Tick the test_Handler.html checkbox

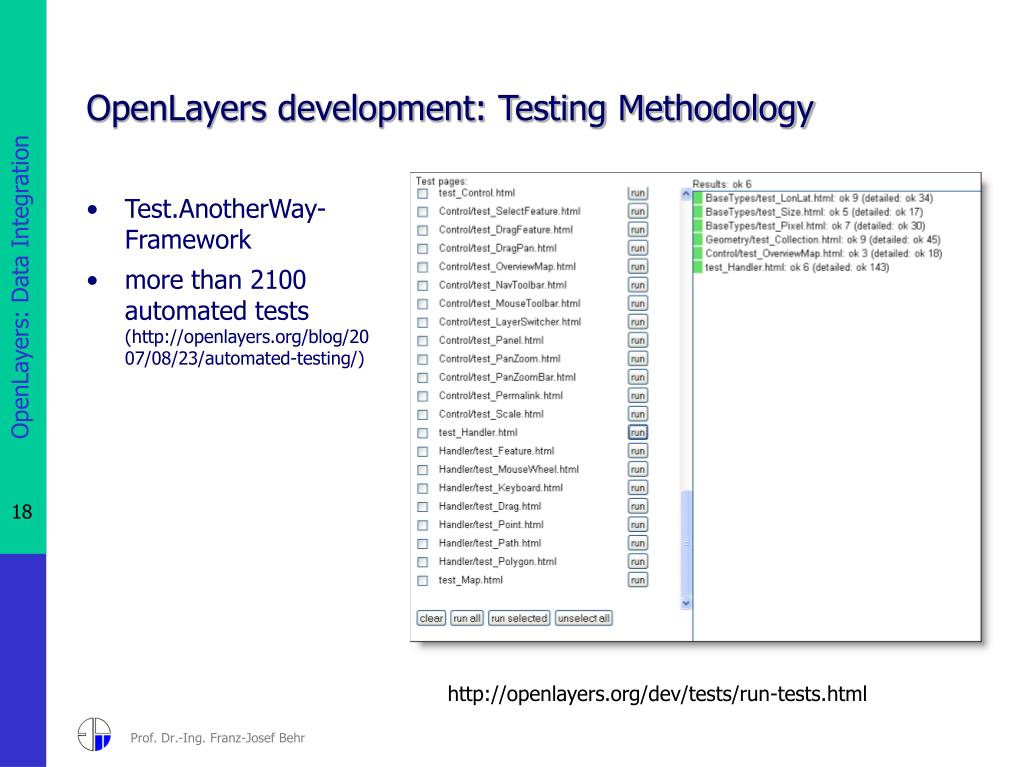[x=423, y=433]
